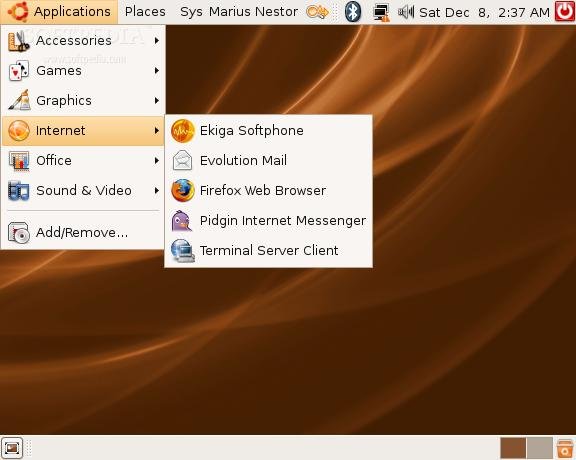Screen dimensions: 576x460
Task: Expand the Office submenu arrow
Action: click(x=157, y=161)
